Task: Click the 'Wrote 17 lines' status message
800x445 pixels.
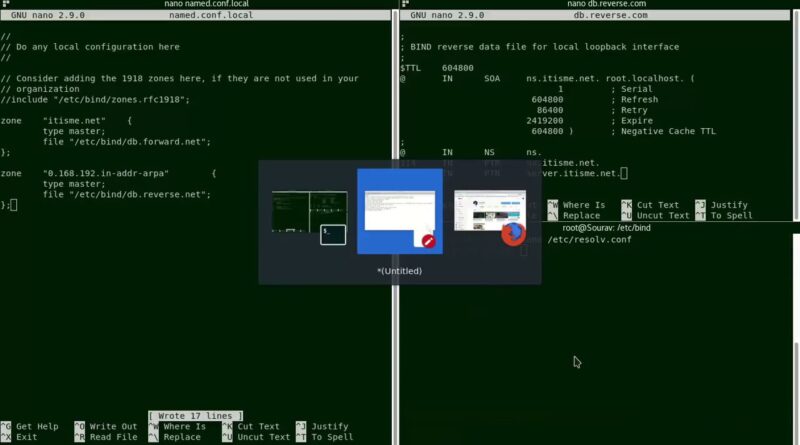Action: tap(195, 416)
